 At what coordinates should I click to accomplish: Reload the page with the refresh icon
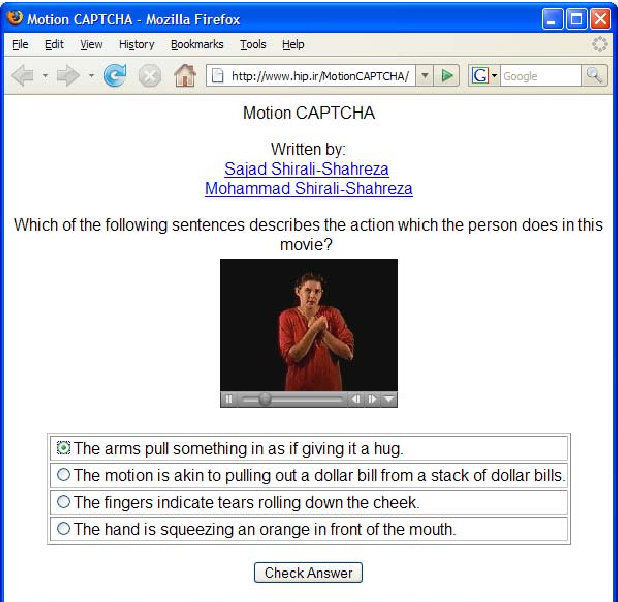(x=115, y=75)
